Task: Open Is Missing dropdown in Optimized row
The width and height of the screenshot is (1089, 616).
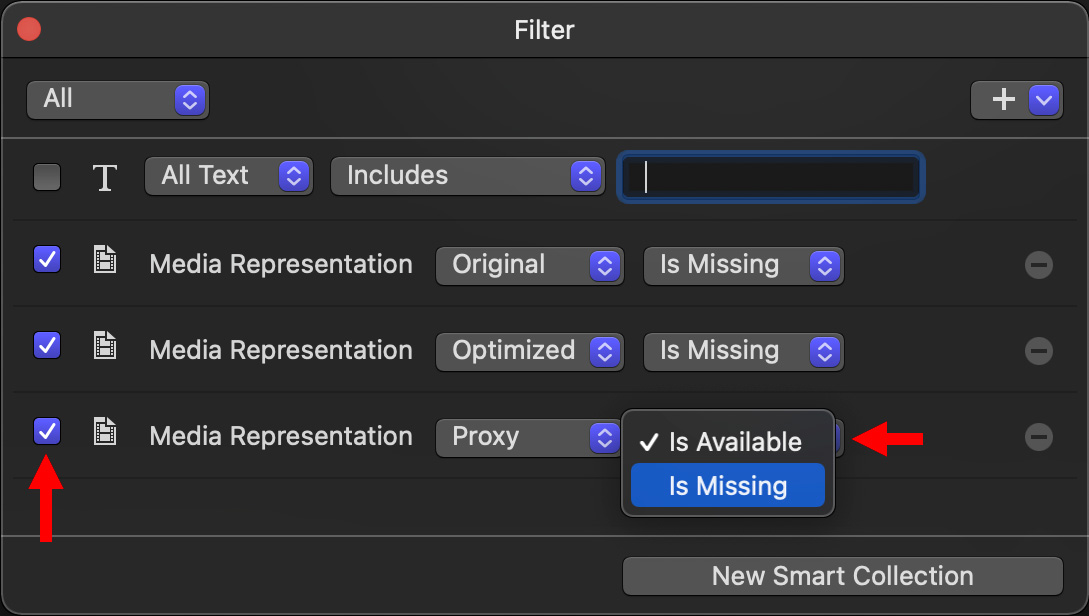Action: coord(743,351)
